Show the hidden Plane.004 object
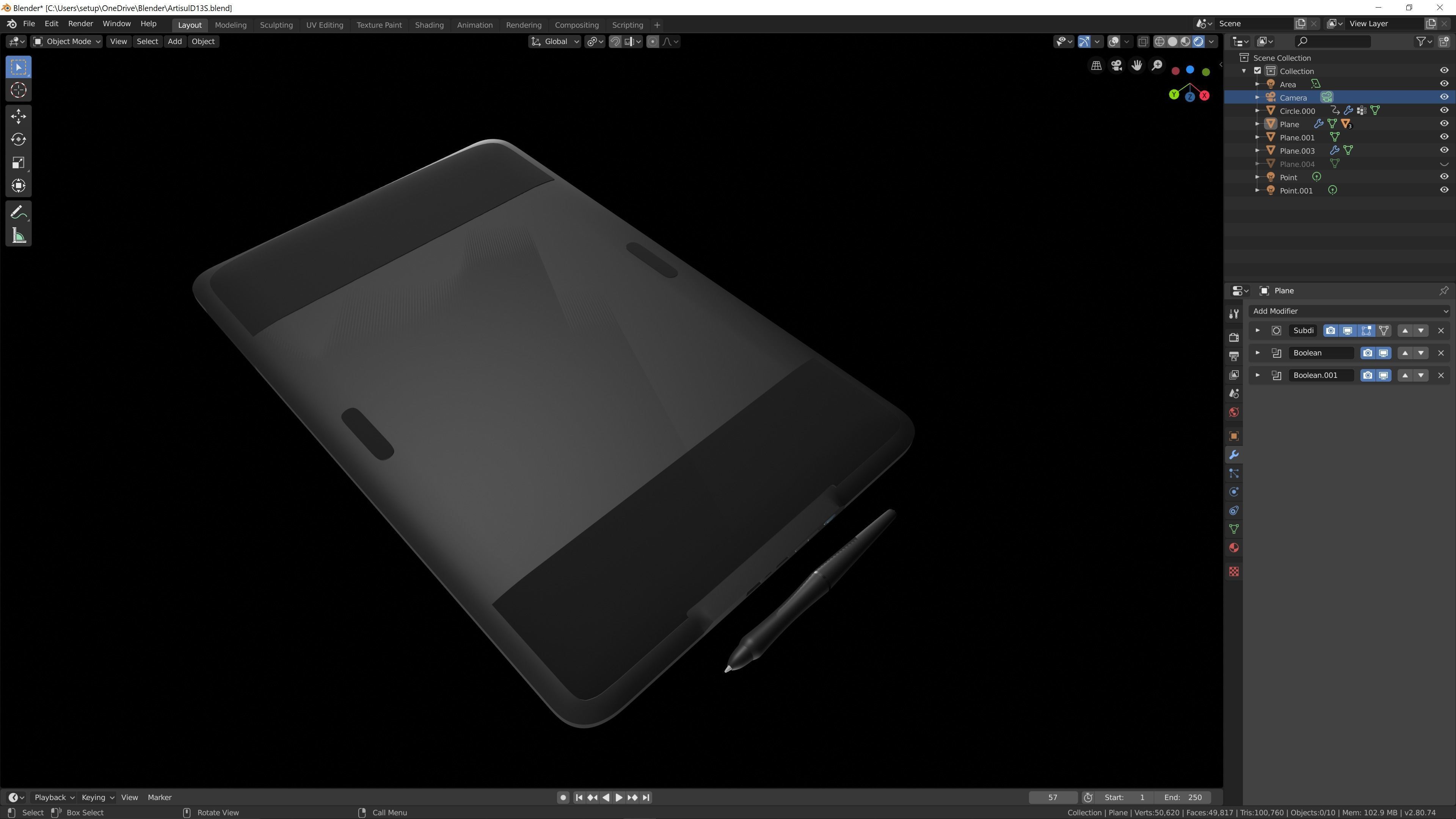Image resolution: width=1456 pixels, height=819 pixels. (x=1443, y=164)
